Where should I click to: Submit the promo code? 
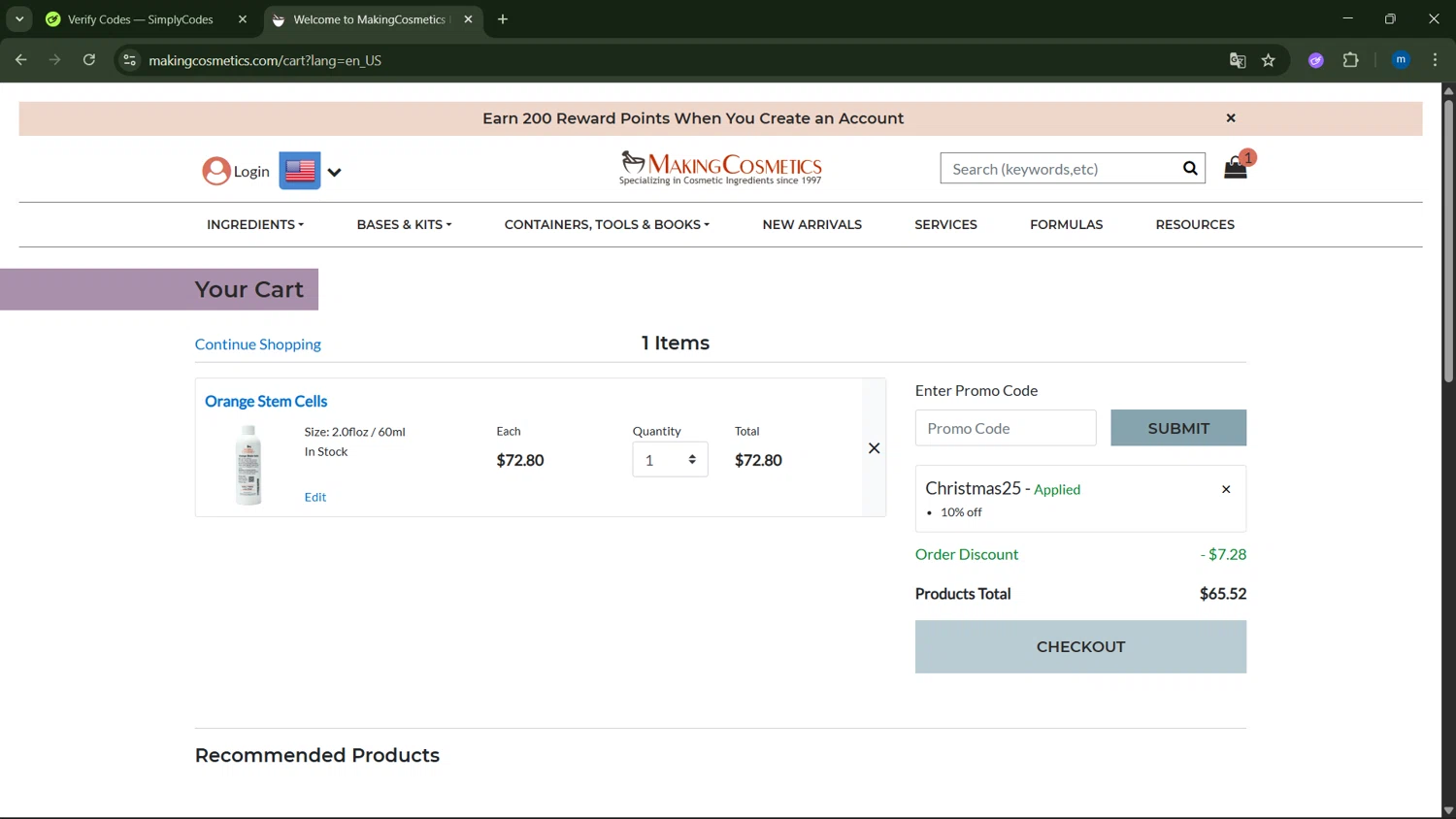1178,428
